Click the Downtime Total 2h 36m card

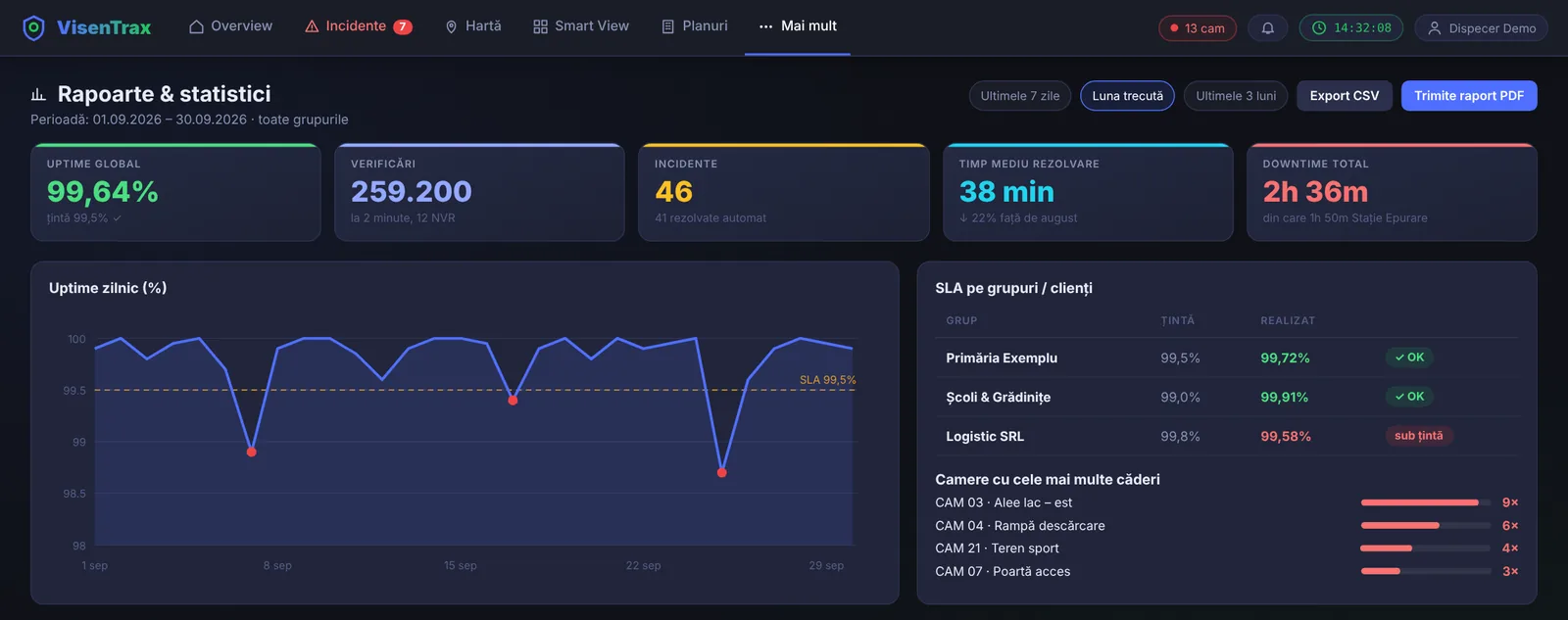1392,192
